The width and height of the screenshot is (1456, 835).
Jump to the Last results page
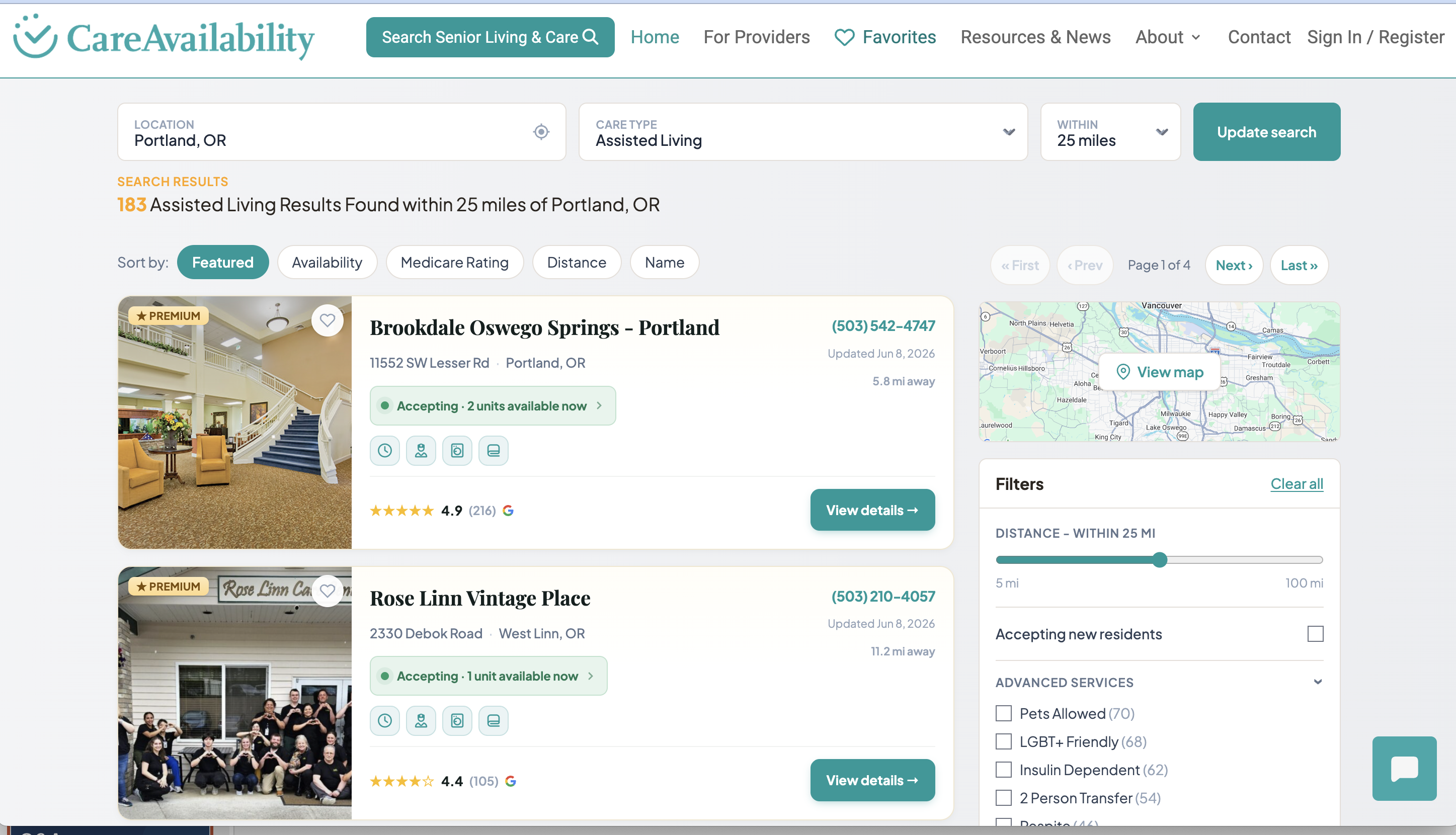tap(1299, 265)
